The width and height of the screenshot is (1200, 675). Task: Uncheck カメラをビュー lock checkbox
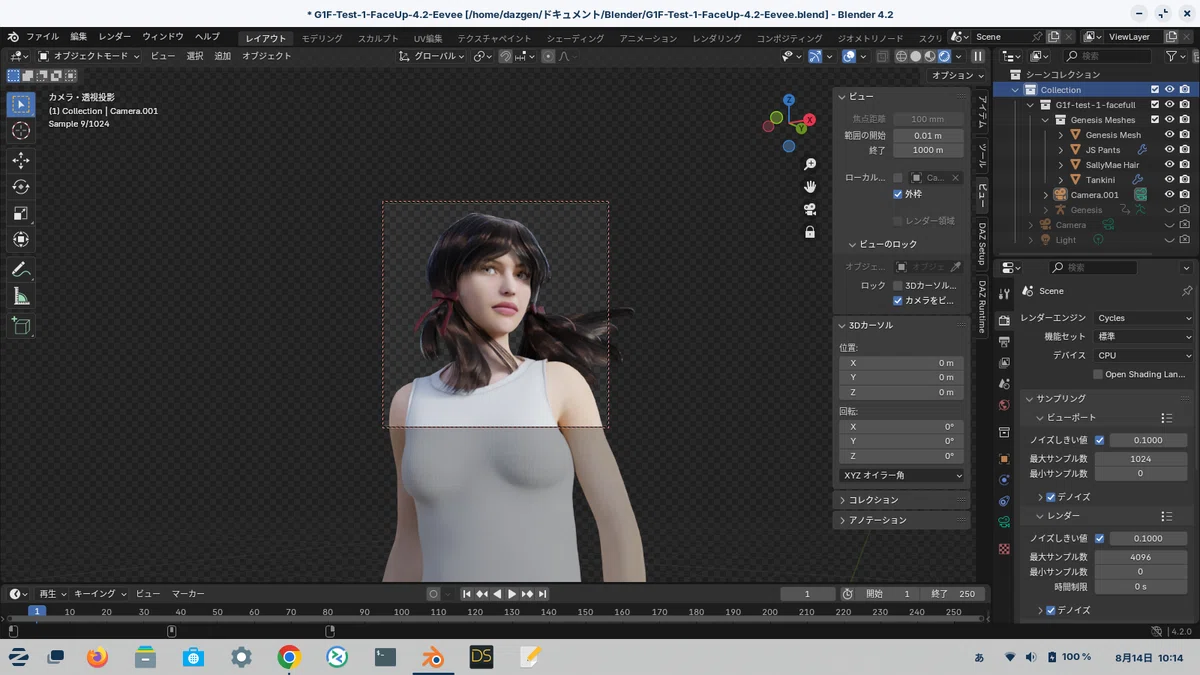click(897, 300)
